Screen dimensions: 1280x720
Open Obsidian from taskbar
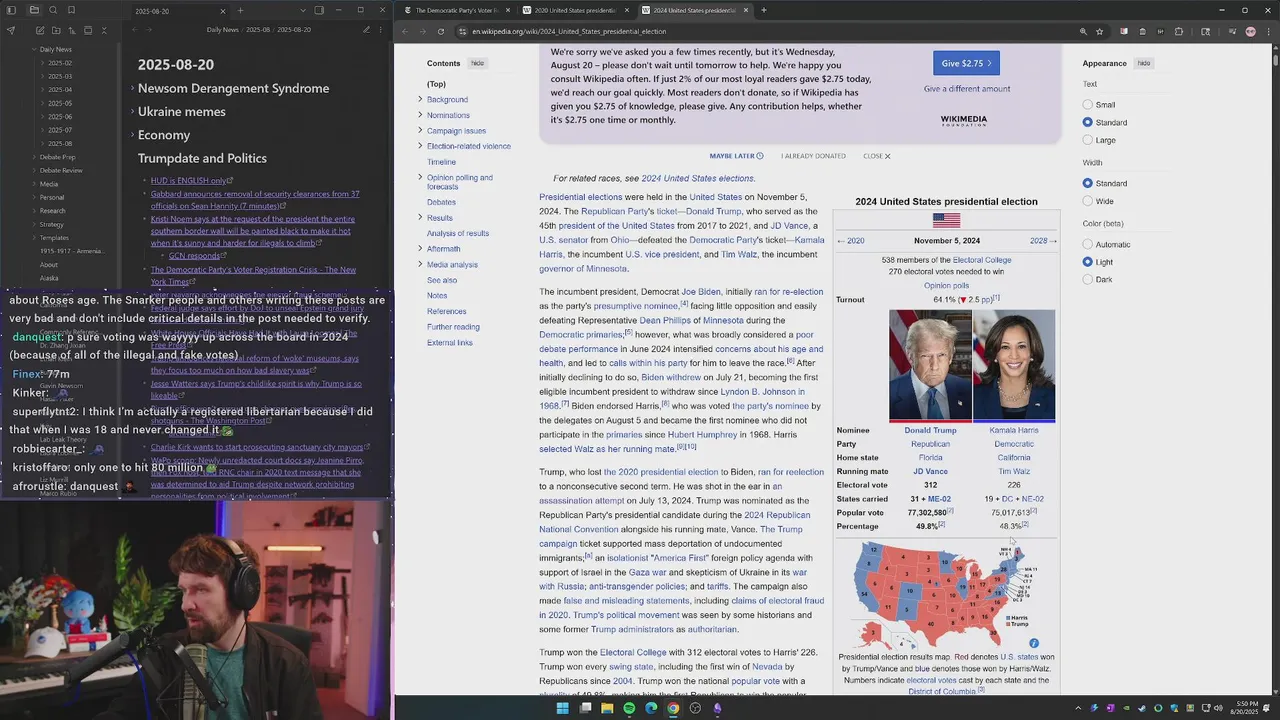click(717, 708)
